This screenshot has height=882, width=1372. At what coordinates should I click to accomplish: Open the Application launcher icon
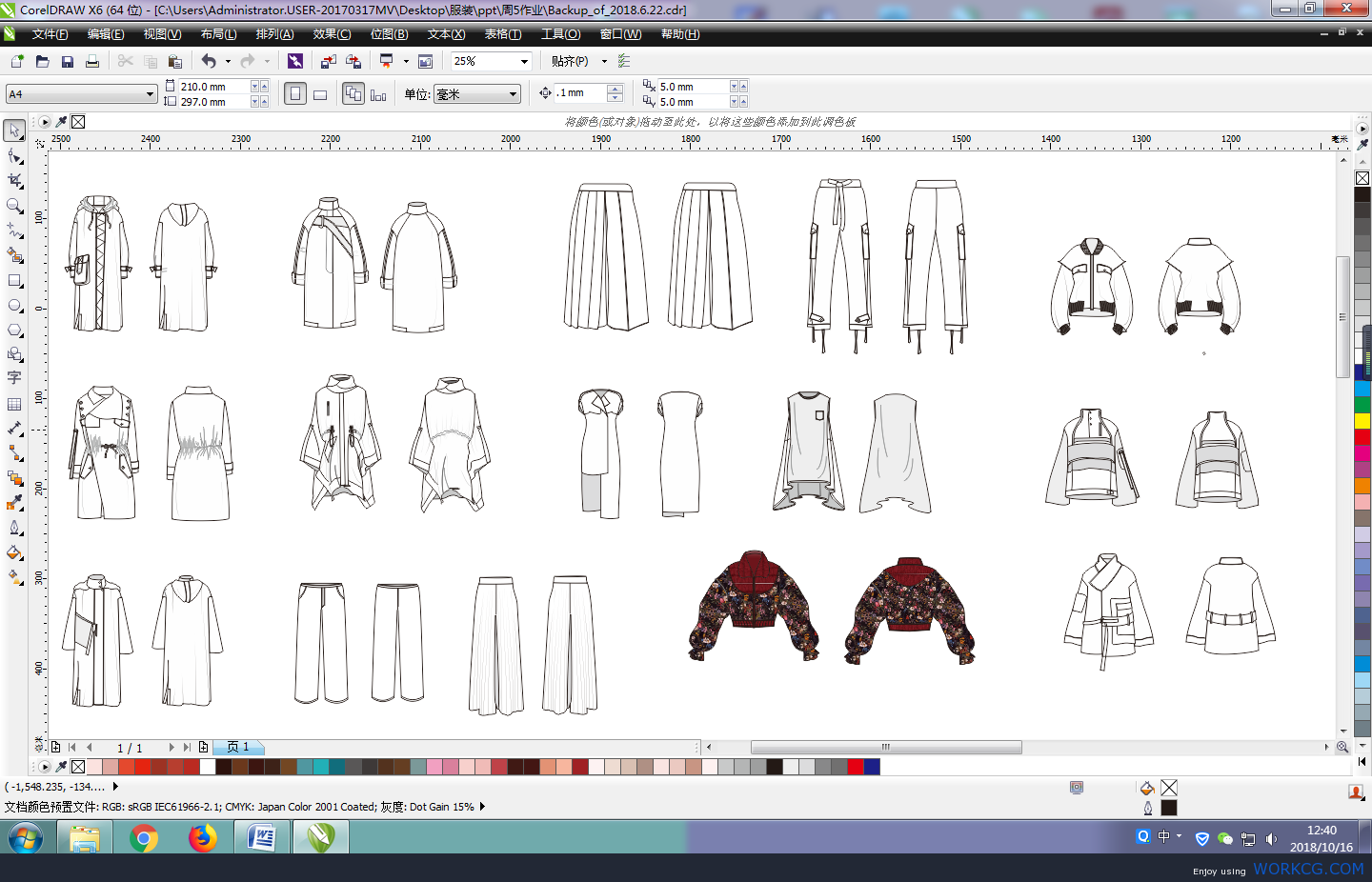click(386, 61)
